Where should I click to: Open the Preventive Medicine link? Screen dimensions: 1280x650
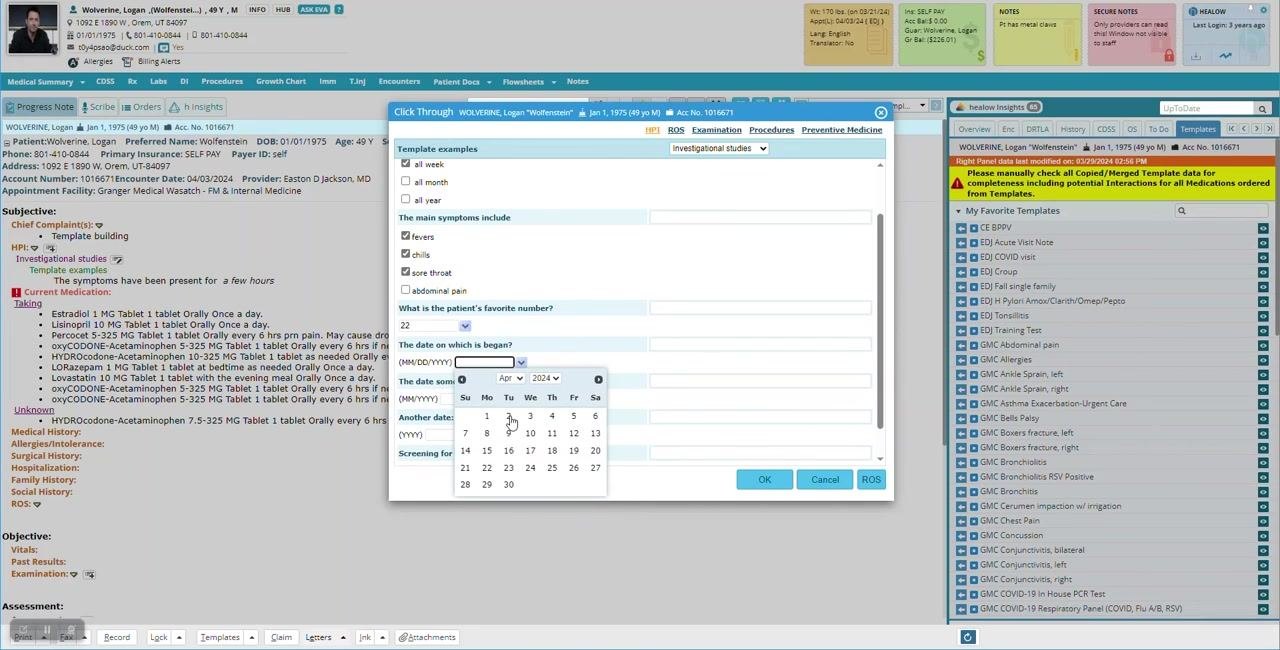pos(842,130)
